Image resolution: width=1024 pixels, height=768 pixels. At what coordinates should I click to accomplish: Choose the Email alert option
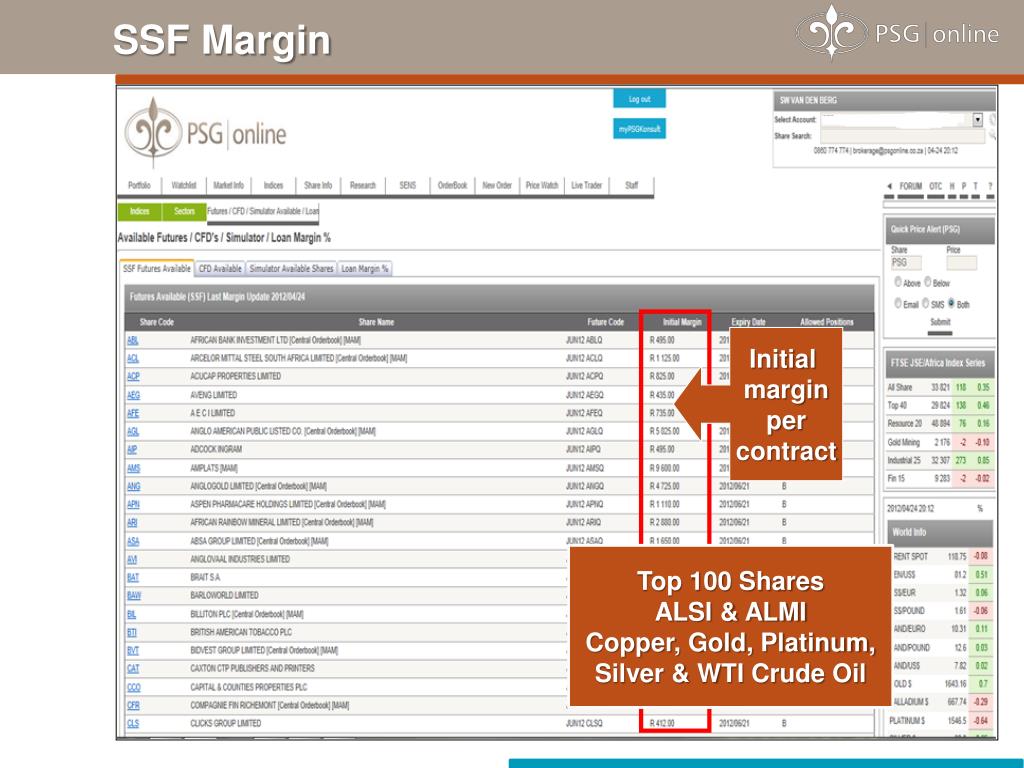click(898, 304)
